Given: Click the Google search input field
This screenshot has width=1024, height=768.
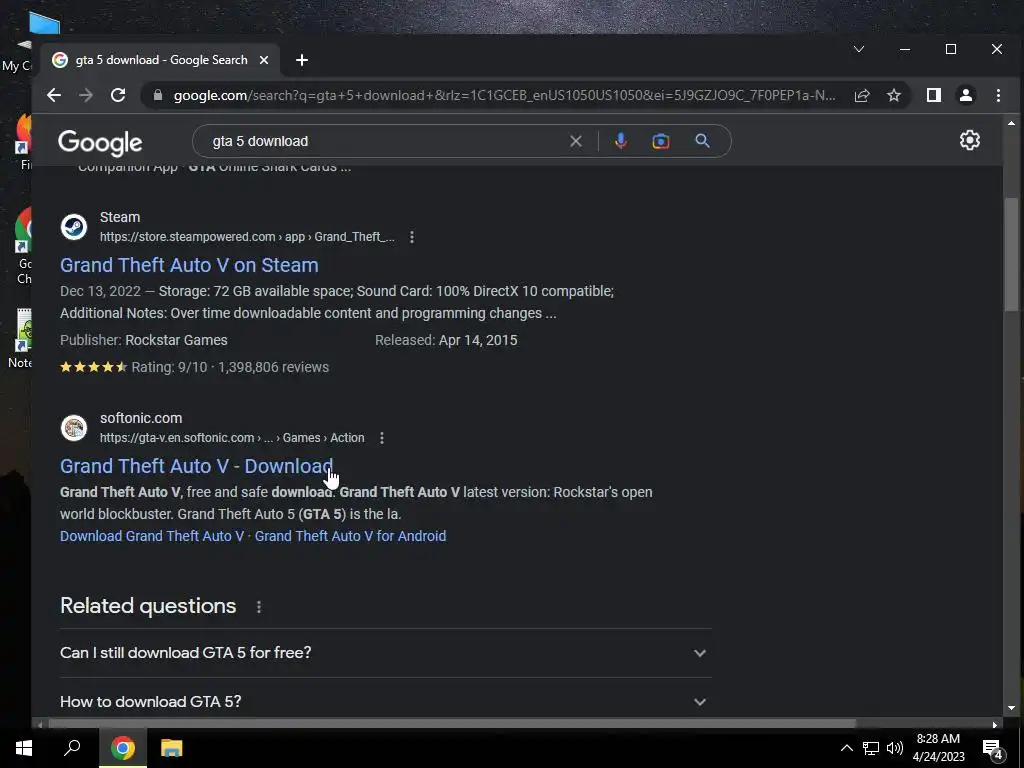Looking at the screenshot, I should (x=385, y=141).
